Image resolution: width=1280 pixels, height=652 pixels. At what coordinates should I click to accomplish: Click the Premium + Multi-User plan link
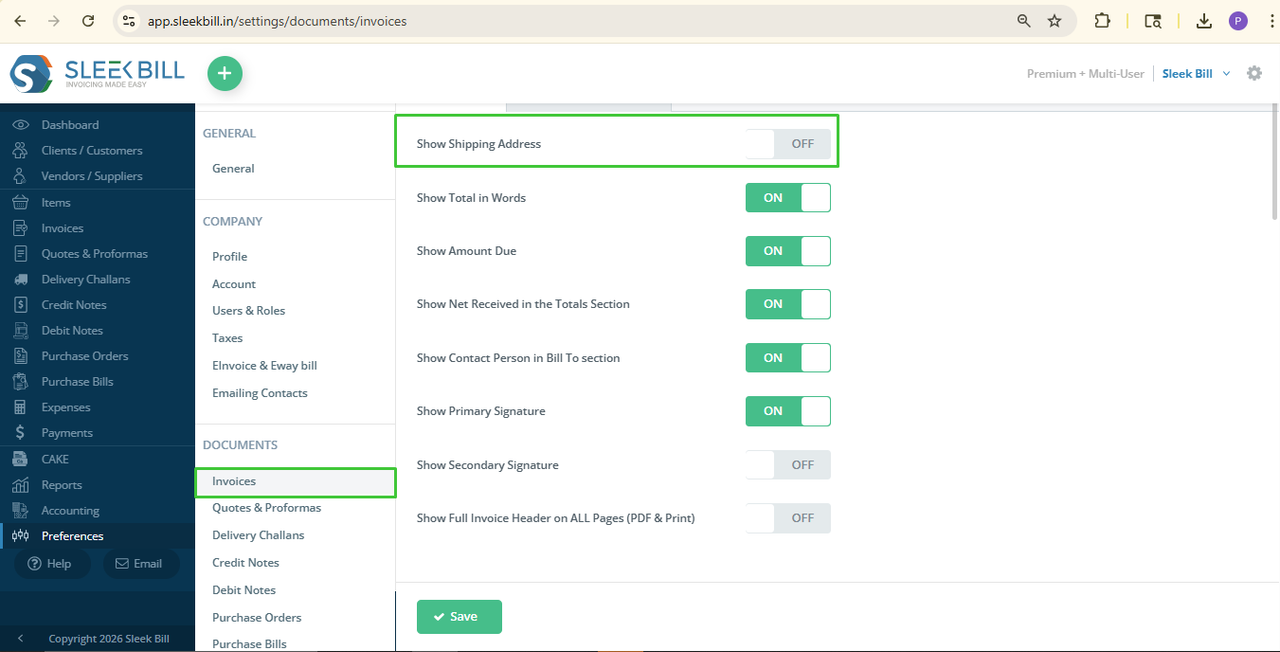coord(1085,73)
